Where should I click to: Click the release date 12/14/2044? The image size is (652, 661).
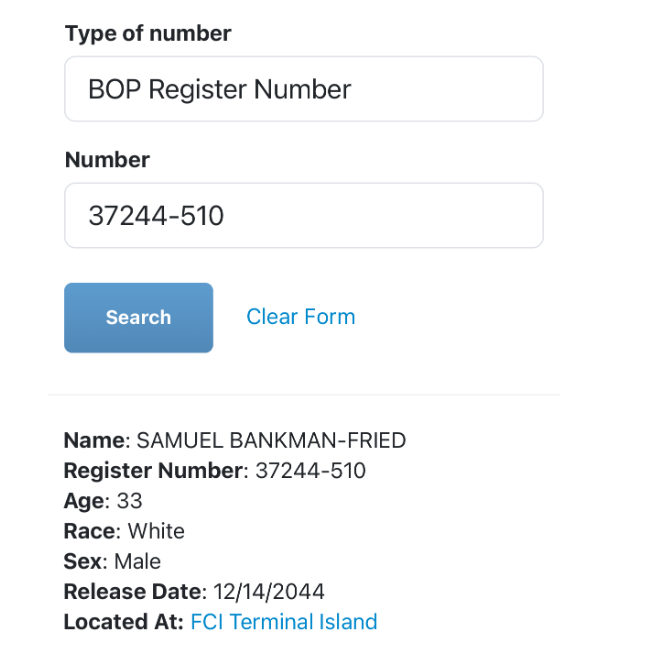point(269,591)
